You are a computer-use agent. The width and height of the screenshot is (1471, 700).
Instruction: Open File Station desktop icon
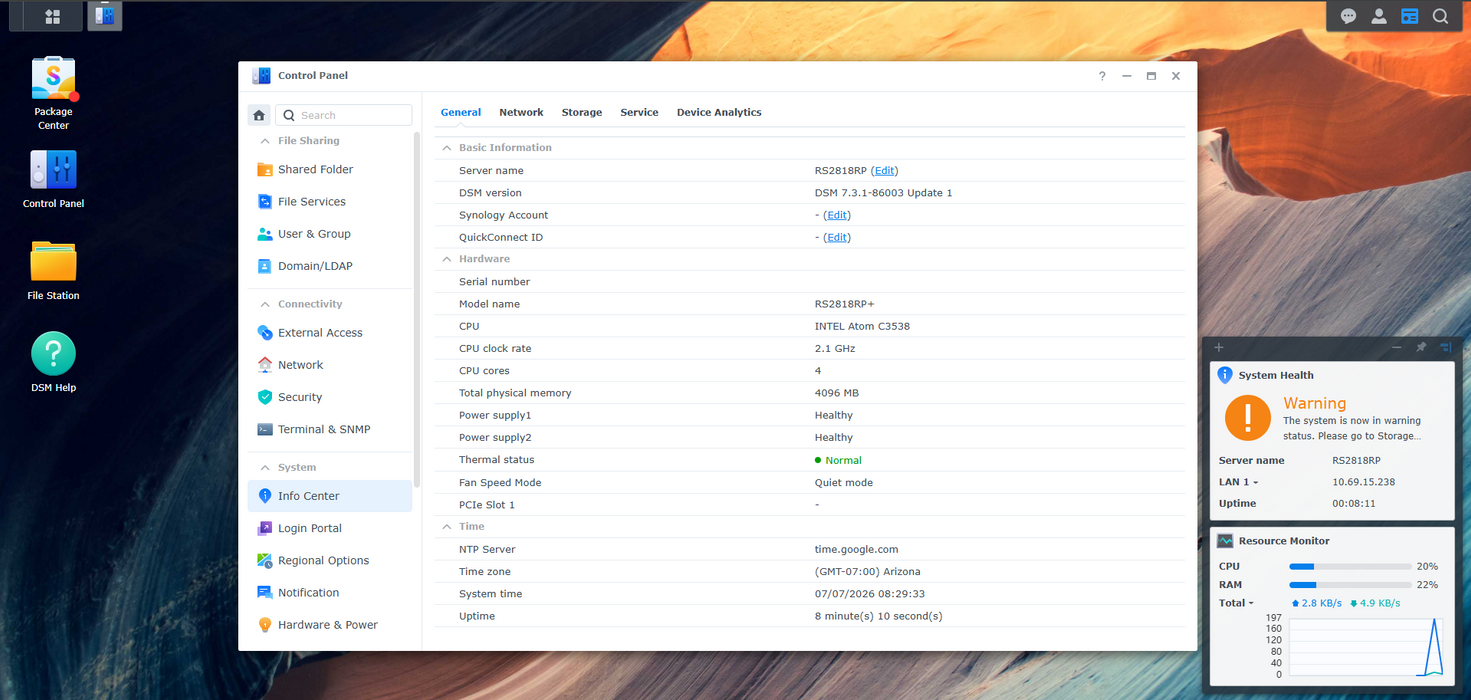(53, 269)
